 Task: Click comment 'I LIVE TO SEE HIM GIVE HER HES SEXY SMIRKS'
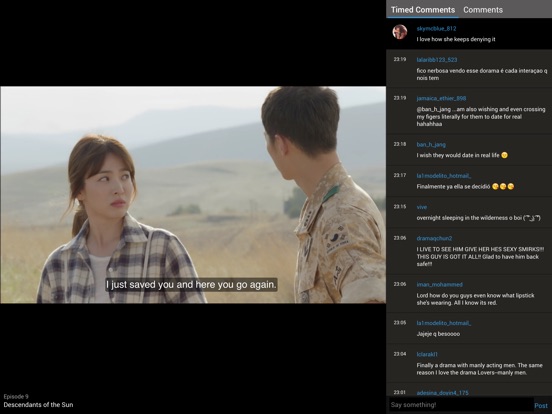[480, 257]
